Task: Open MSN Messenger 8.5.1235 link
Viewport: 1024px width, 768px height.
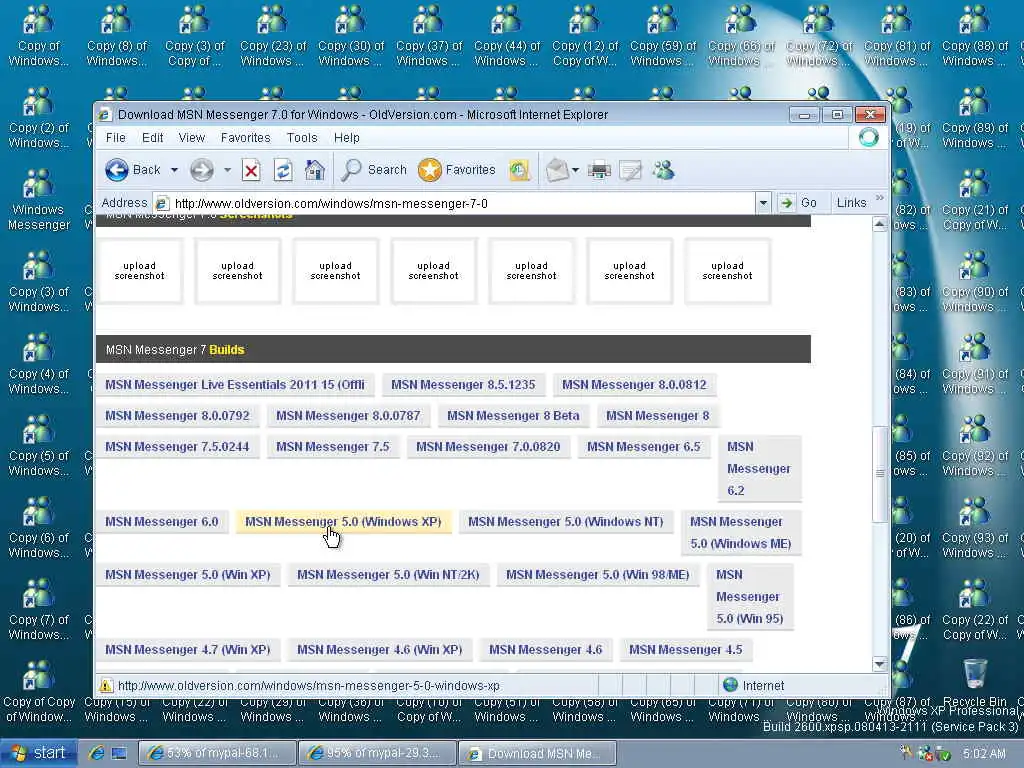Action: 463,385
